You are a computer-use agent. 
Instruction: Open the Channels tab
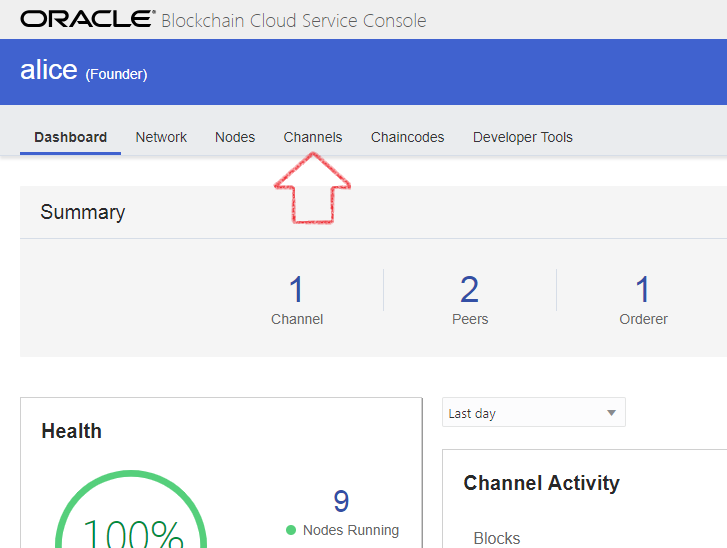tap(313, 137)
